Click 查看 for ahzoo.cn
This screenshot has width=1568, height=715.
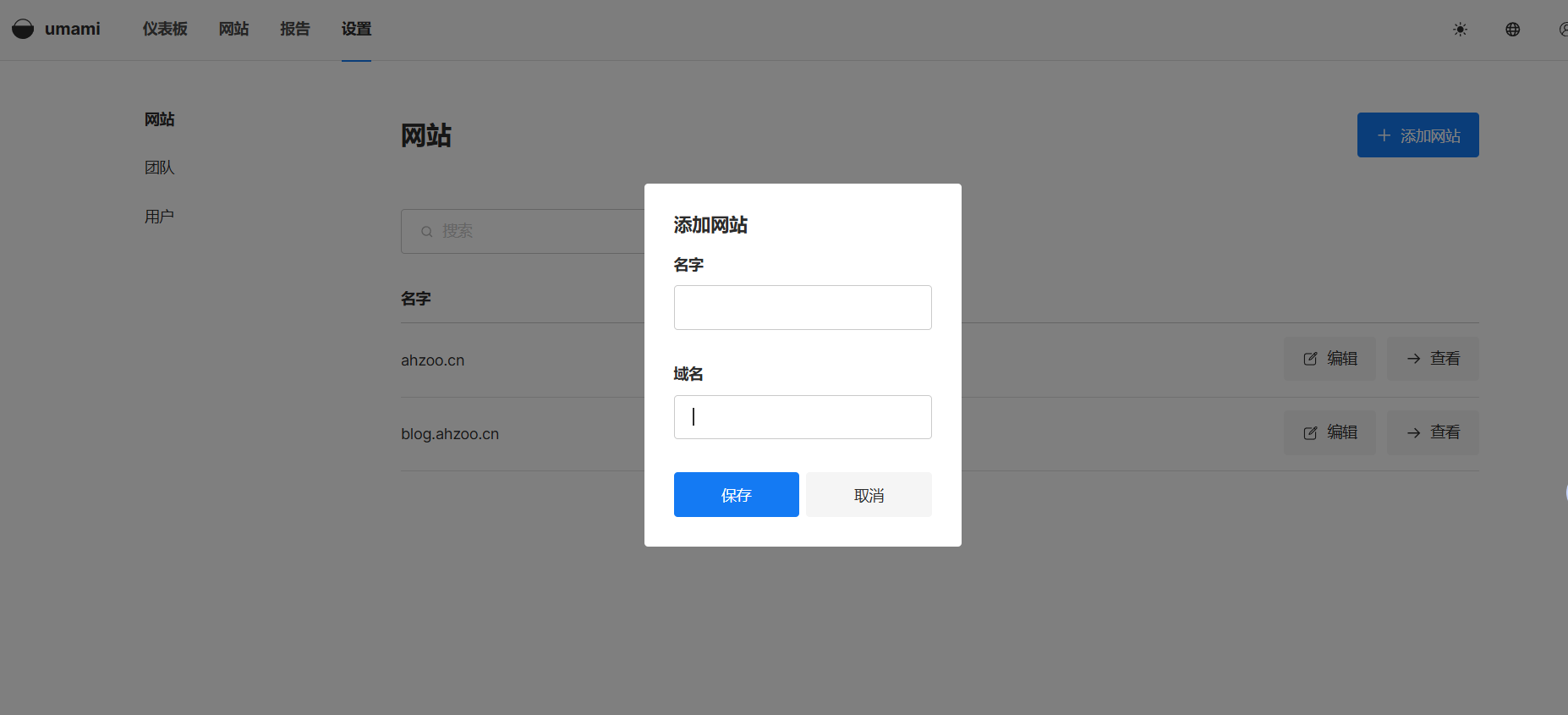coord(1433,359)
